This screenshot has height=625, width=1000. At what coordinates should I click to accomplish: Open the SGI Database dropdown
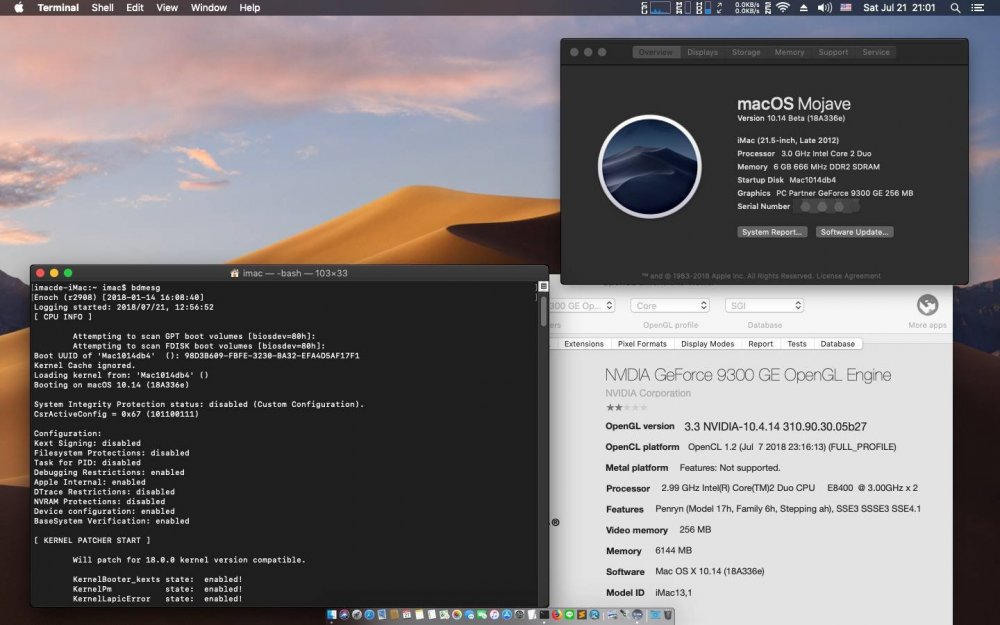tap(764, 305)
